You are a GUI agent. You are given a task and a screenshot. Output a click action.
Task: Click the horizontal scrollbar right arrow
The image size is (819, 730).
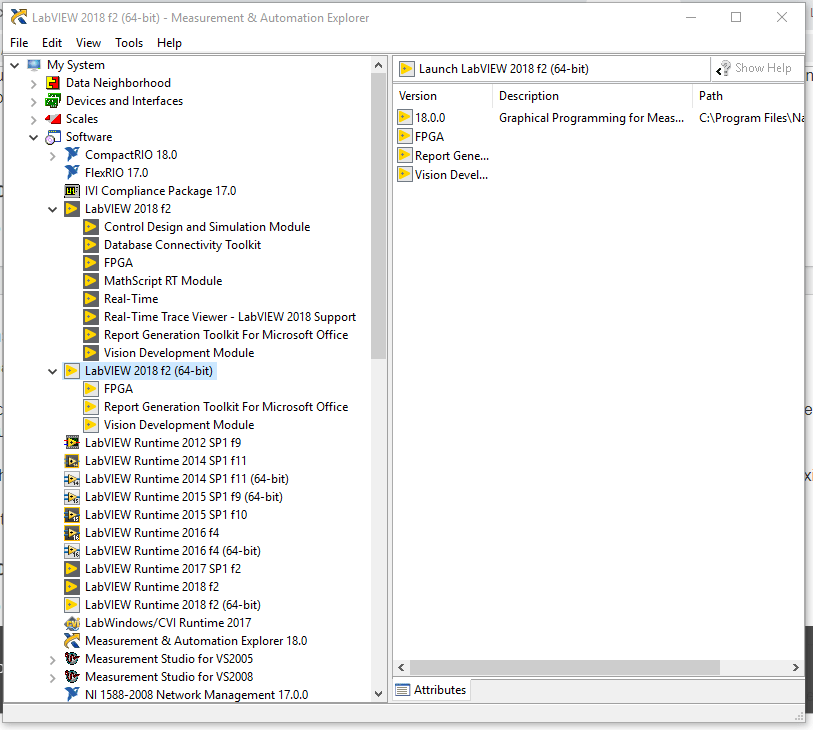click(795, 667)
